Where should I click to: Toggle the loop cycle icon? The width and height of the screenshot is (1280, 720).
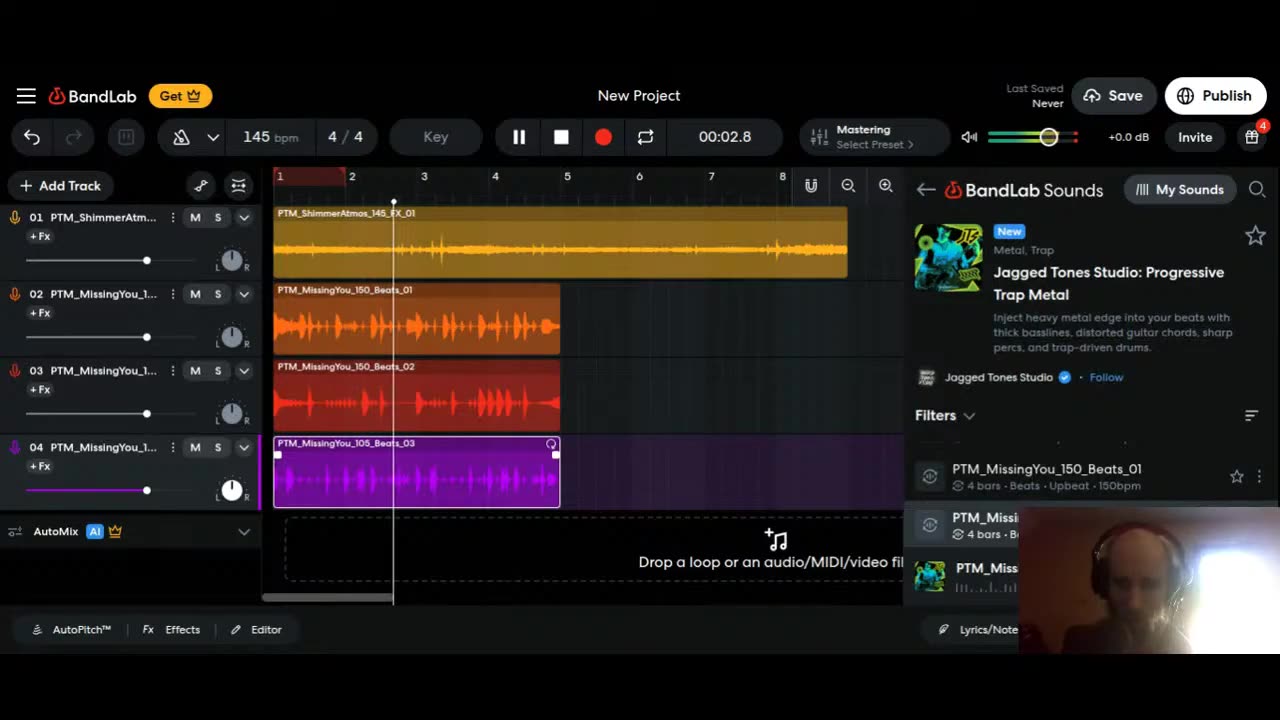[x=645, y=137]
